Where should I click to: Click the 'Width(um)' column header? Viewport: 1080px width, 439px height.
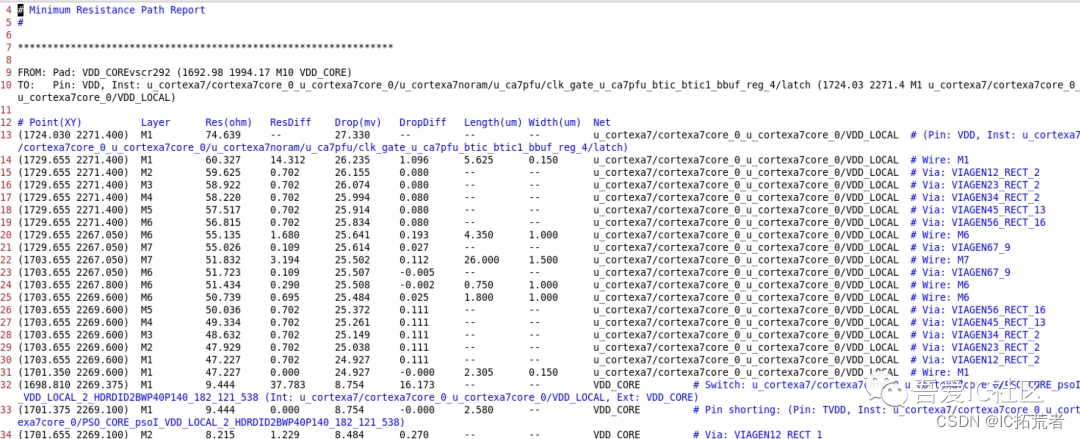(555, 123)
